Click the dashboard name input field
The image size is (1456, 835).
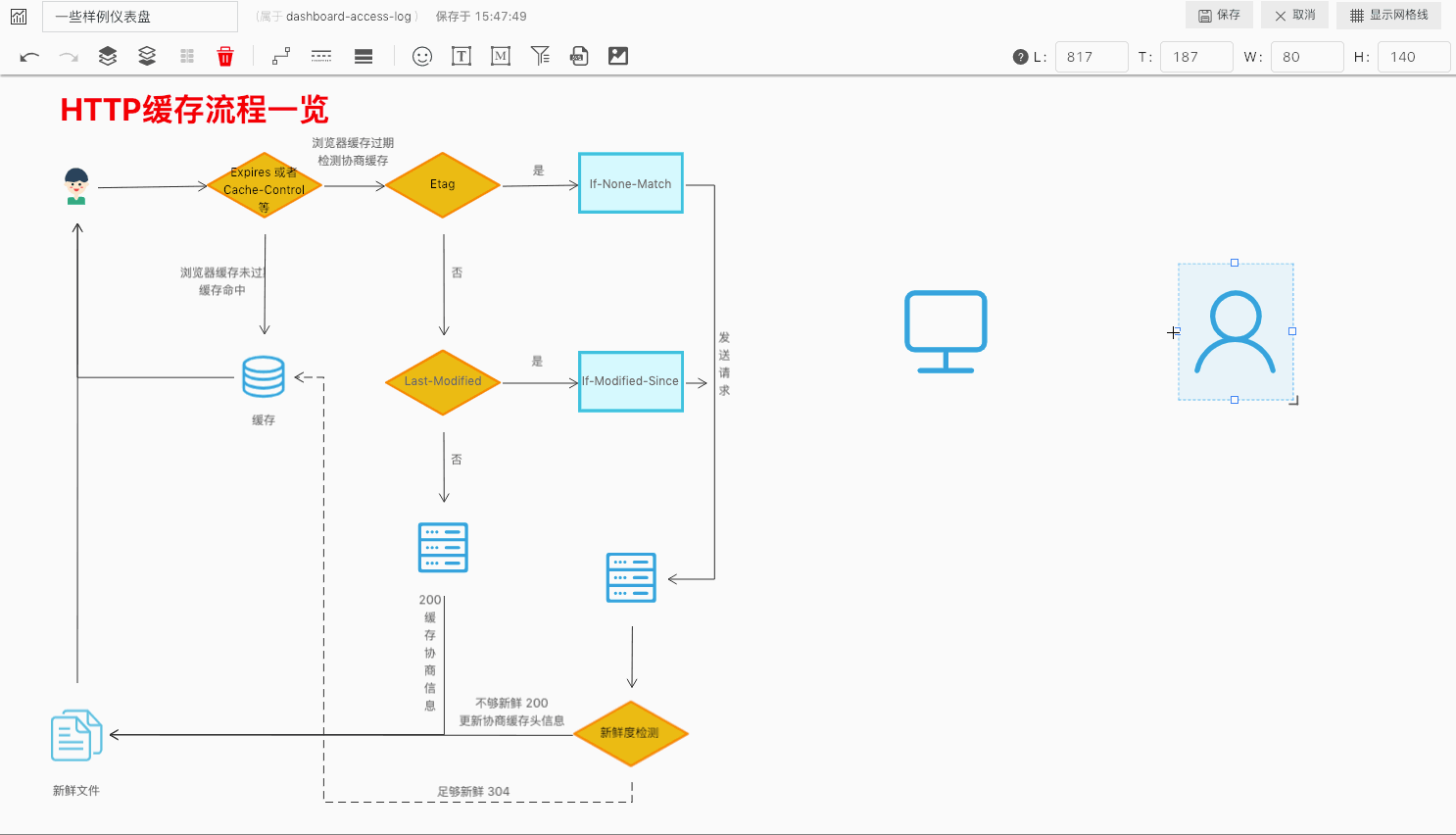point(140,17)
